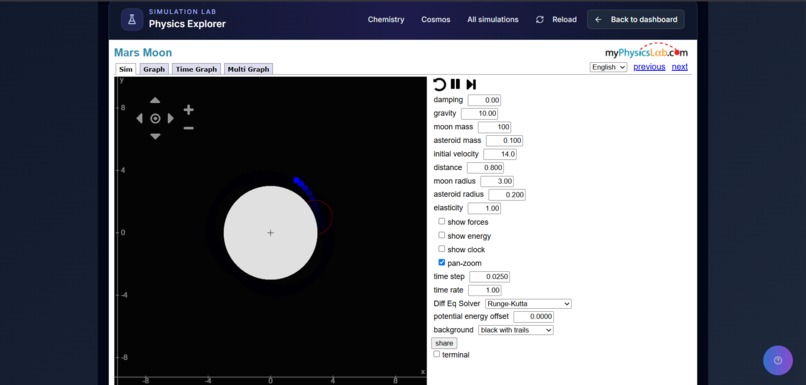Follow the previous link

click(649, 67)
